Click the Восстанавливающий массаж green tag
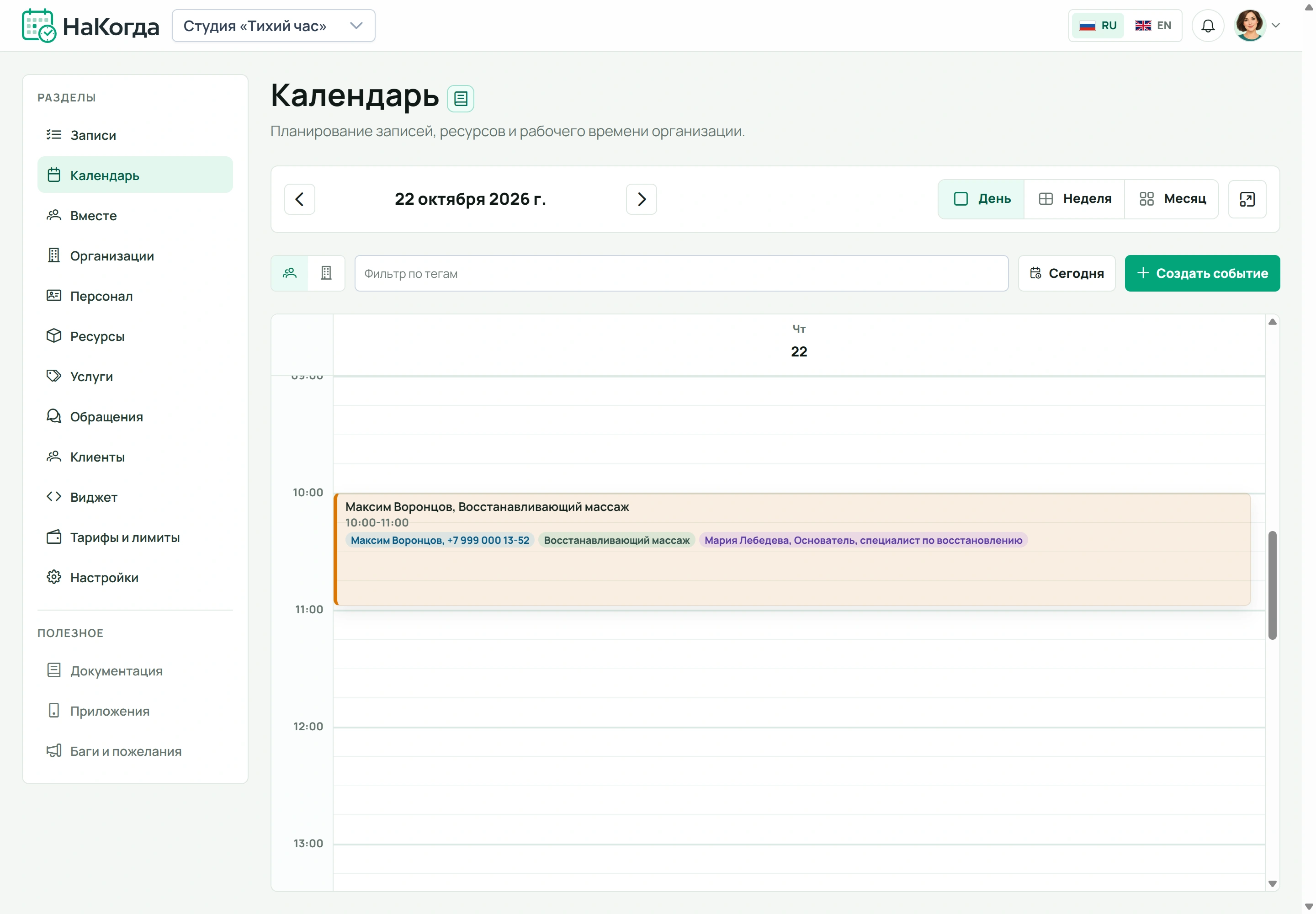The width and height of the screenshot is (1316, 914). coord(617,540)
